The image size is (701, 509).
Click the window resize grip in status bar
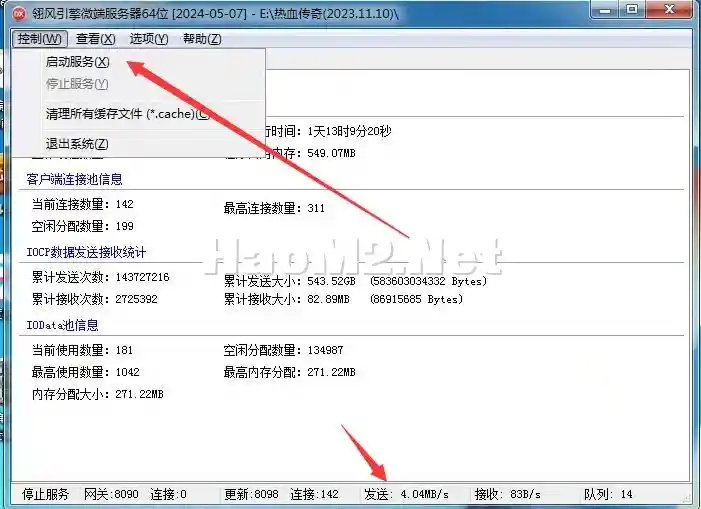687,497
